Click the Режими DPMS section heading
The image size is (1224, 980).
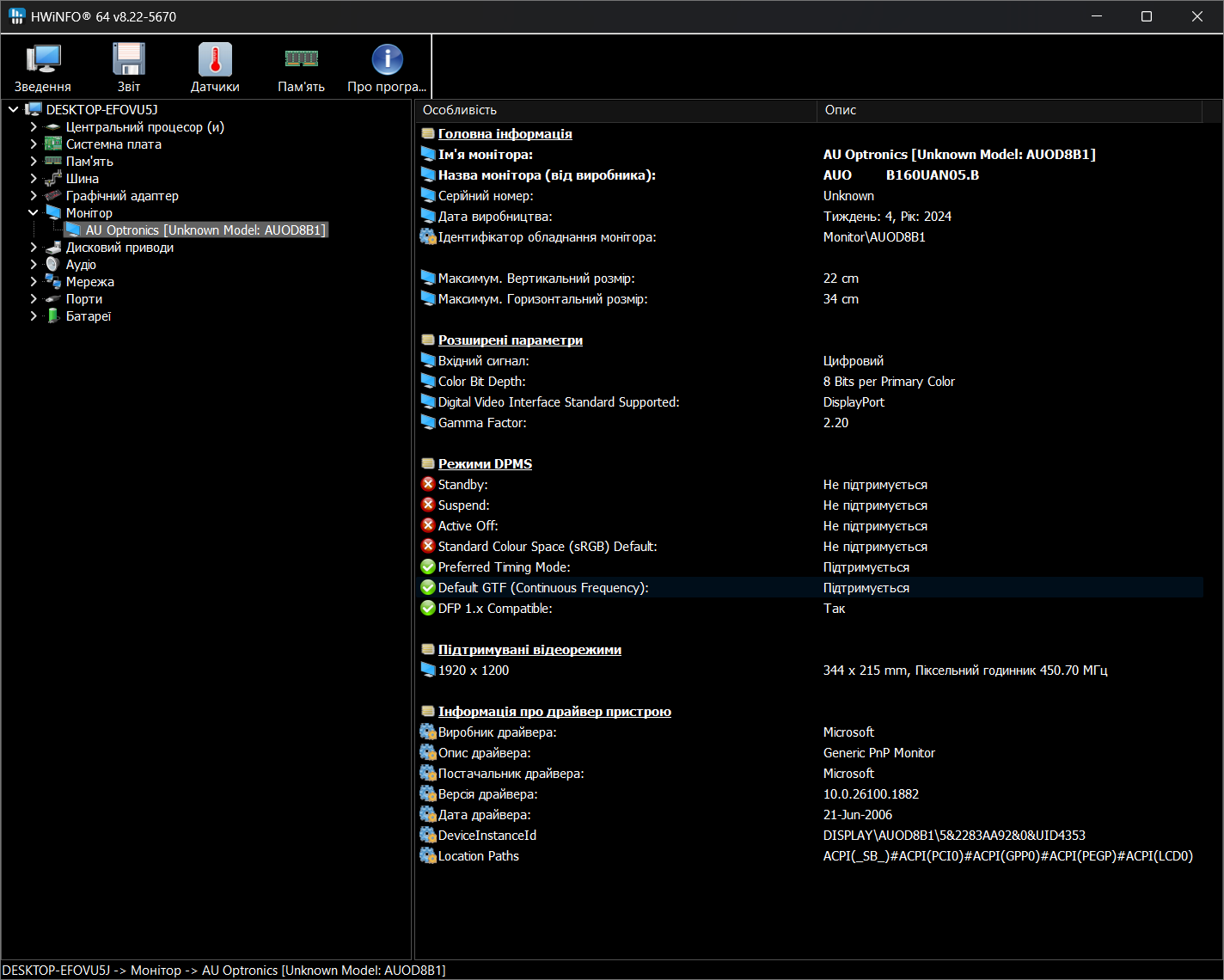485,463
